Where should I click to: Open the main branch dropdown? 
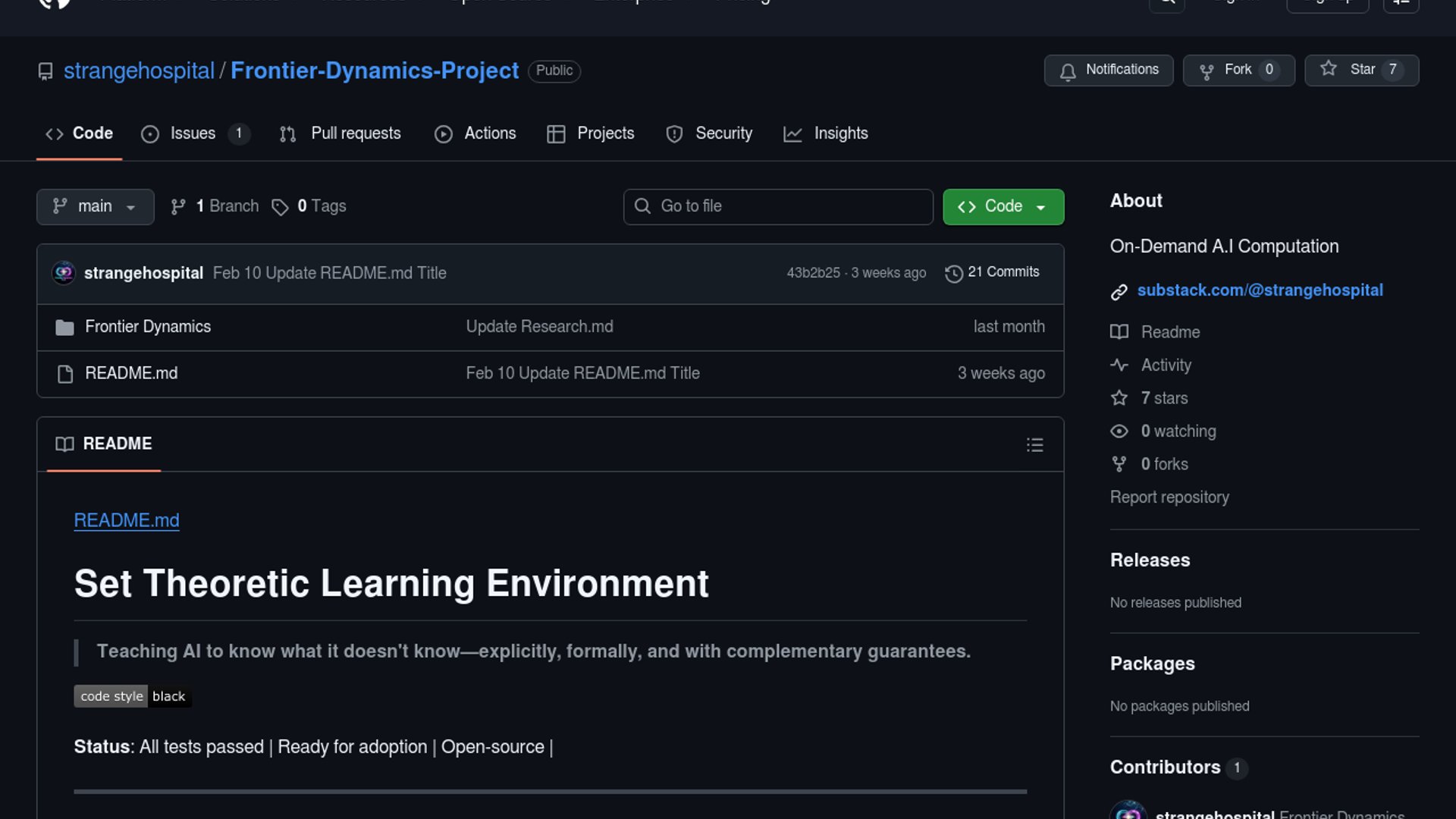(95, 207)
